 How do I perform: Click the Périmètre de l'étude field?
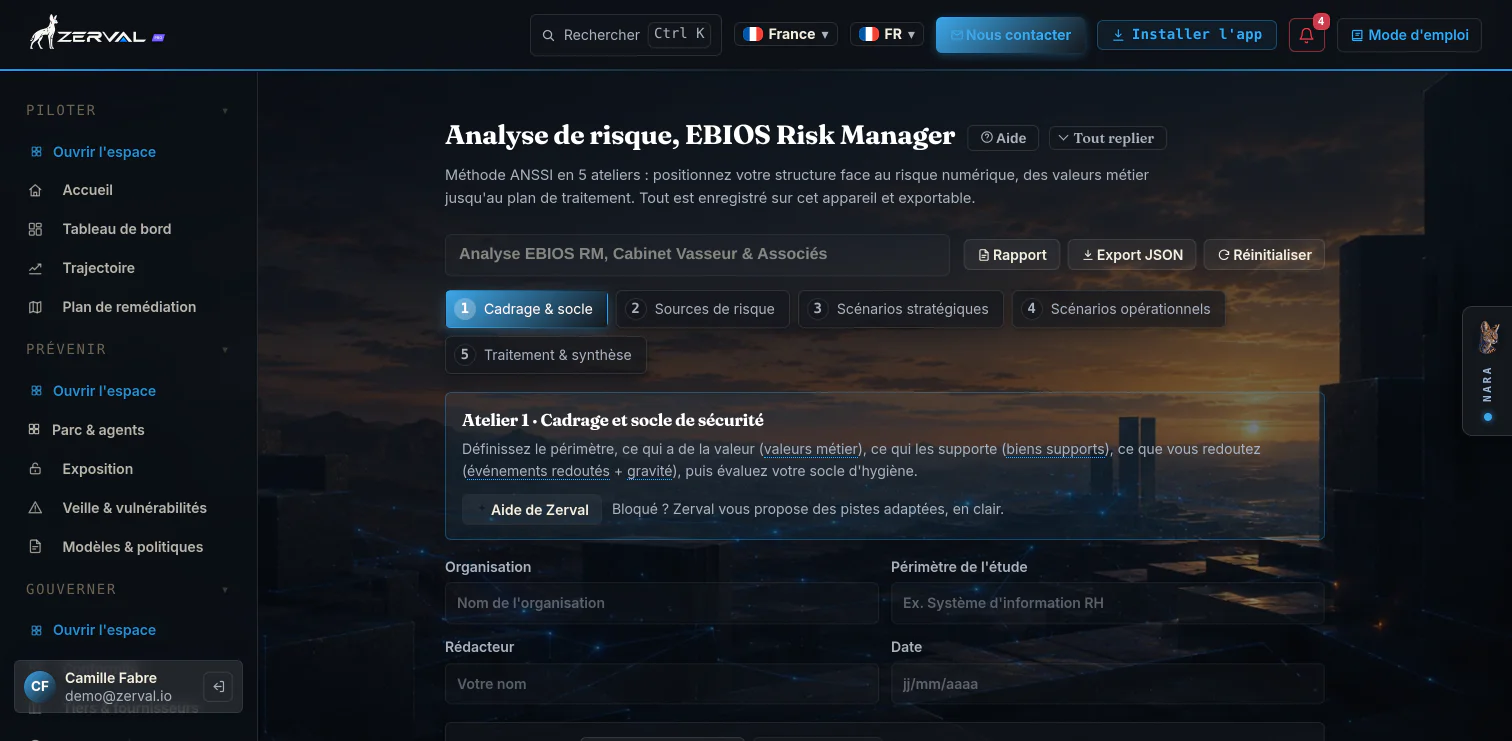click(1108, 603)
